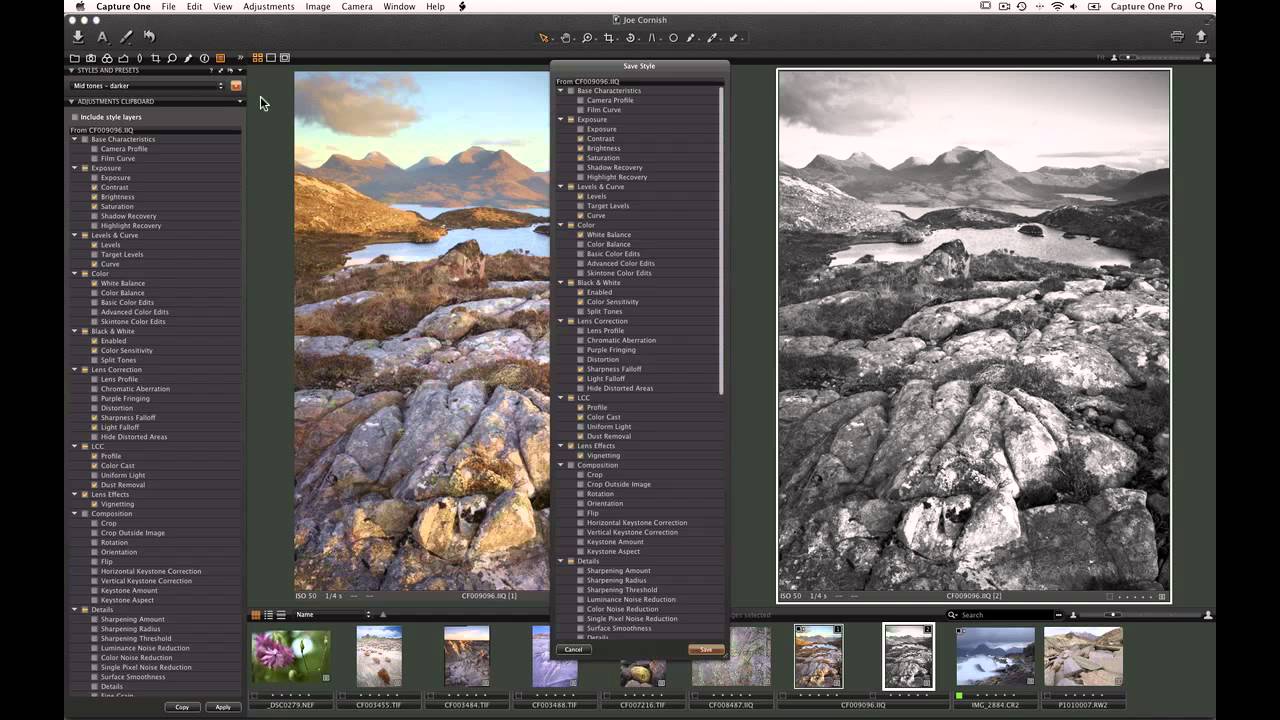Collapse Lens Correction group in Save Style dialog
The image size is (1280, 720).
(561, 321)
